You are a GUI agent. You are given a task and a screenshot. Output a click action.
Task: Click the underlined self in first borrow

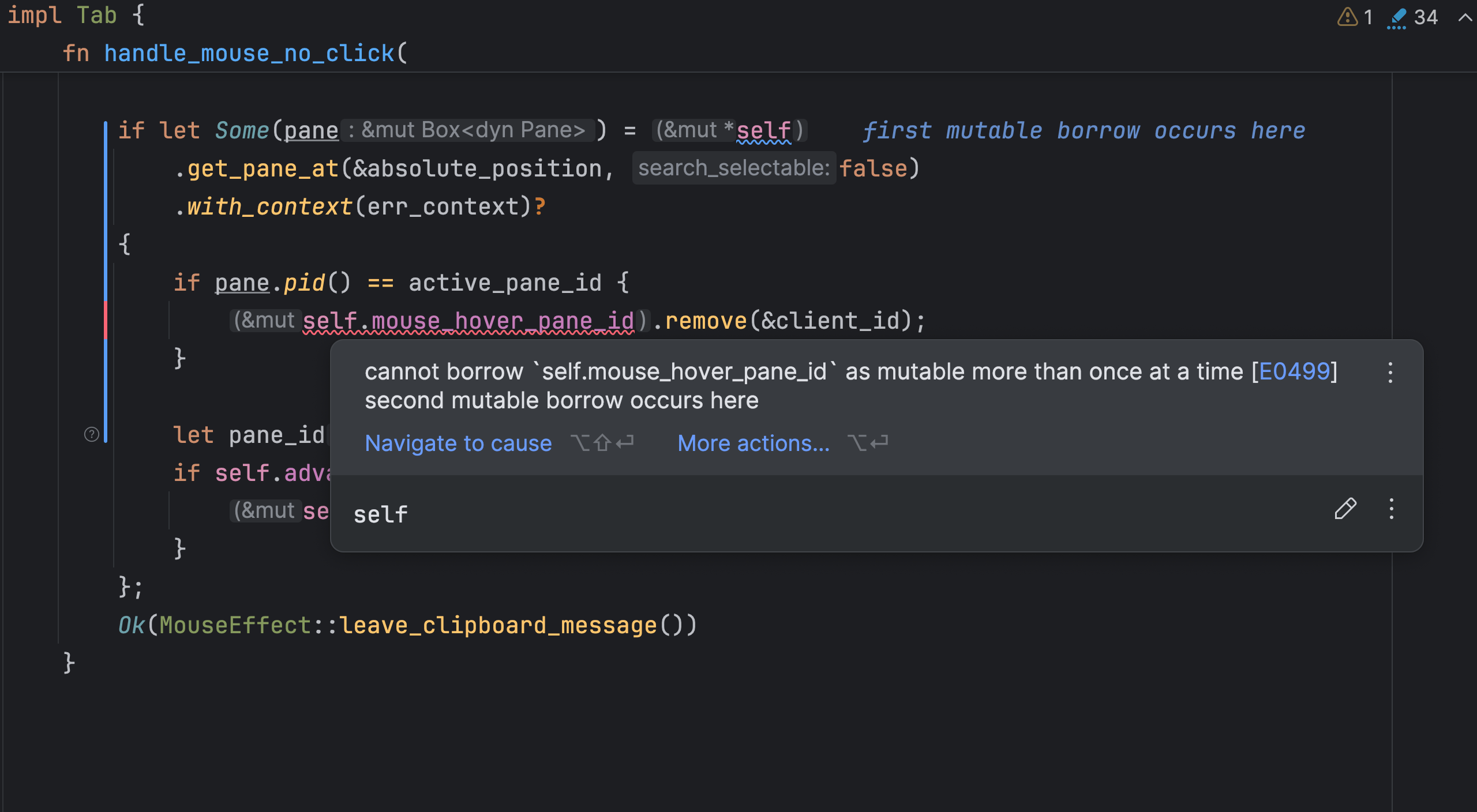[x=763, y=131]
